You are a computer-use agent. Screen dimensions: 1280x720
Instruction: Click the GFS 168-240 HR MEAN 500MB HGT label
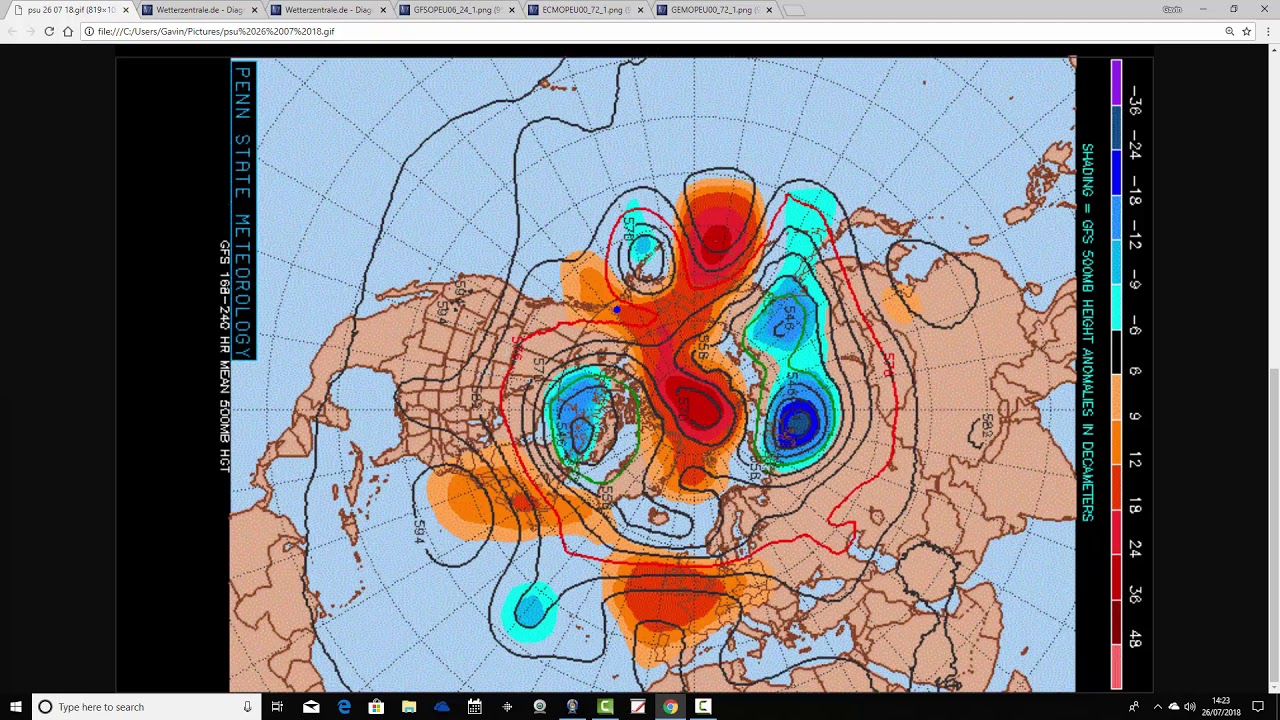[x=225, y=355]
